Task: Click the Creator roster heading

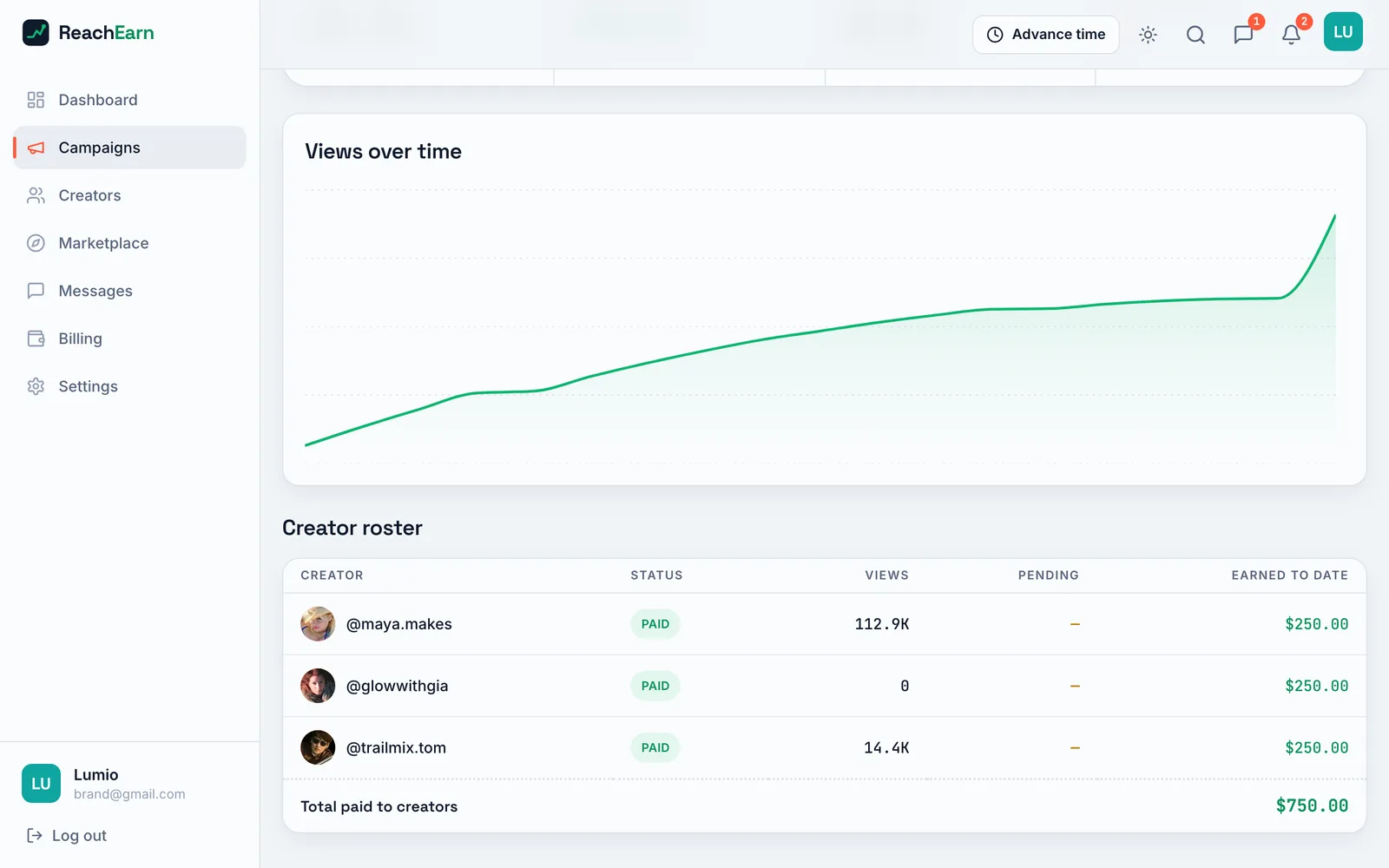Action: (352, 528)
